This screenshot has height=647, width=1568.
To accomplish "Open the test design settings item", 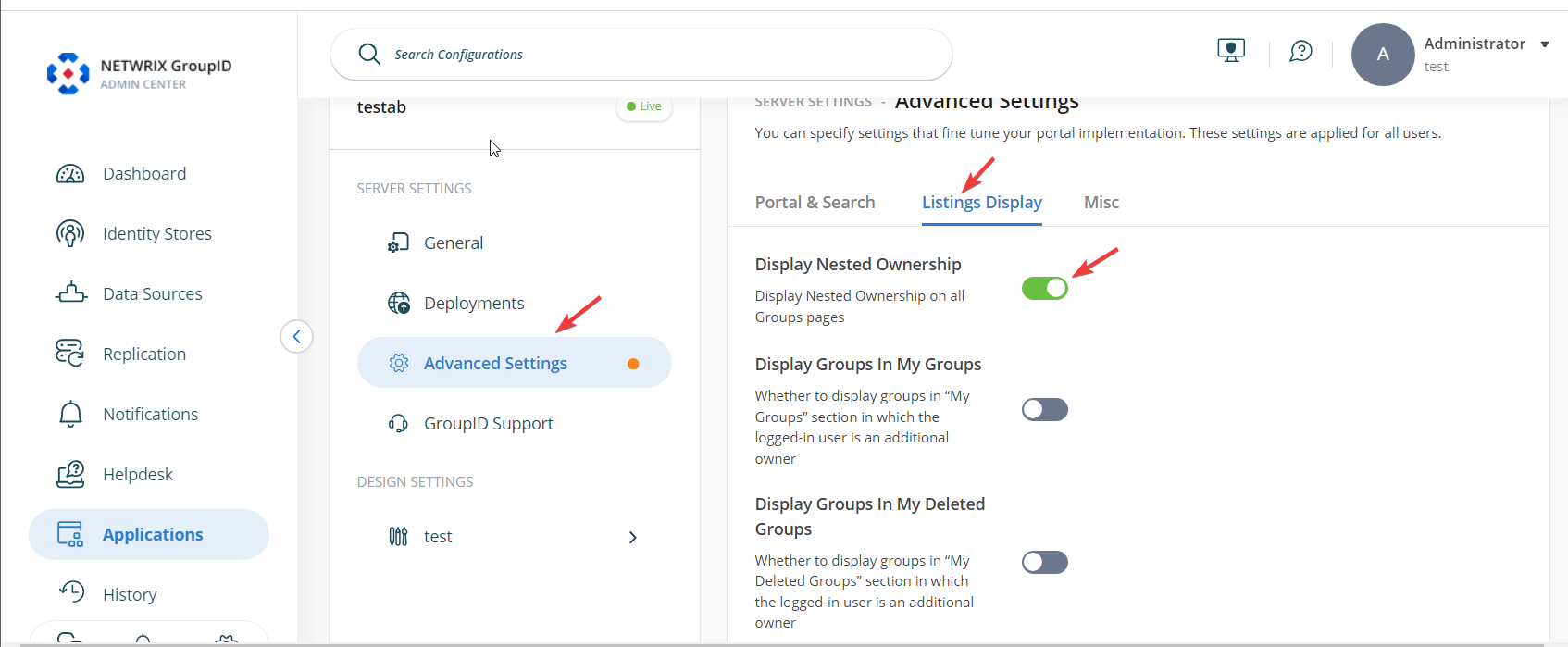I will click(x=514, y=536).
